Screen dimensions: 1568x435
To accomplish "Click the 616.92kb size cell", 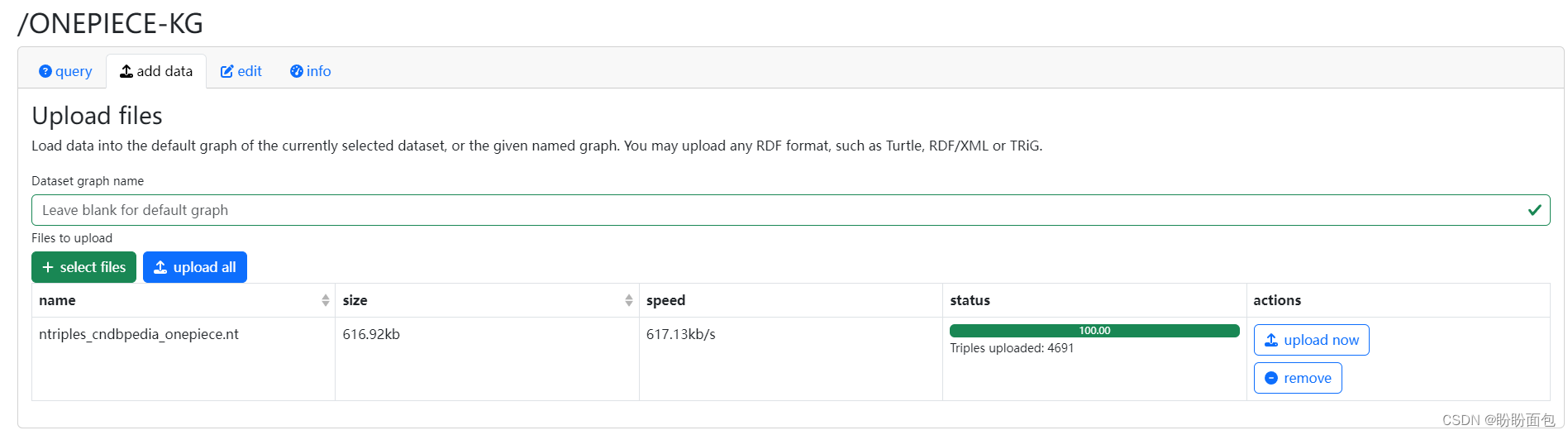I will (x=371, y=335).
